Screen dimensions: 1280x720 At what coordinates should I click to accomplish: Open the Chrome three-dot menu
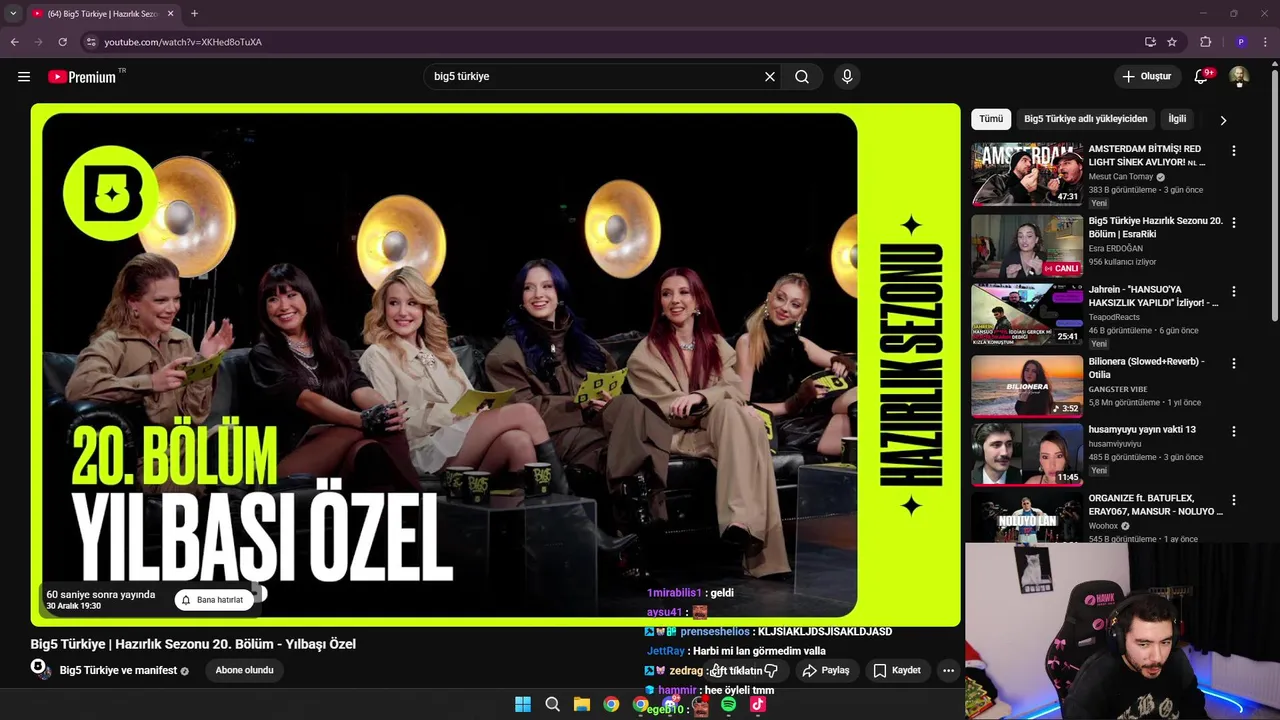click(x=1266, y=42)
